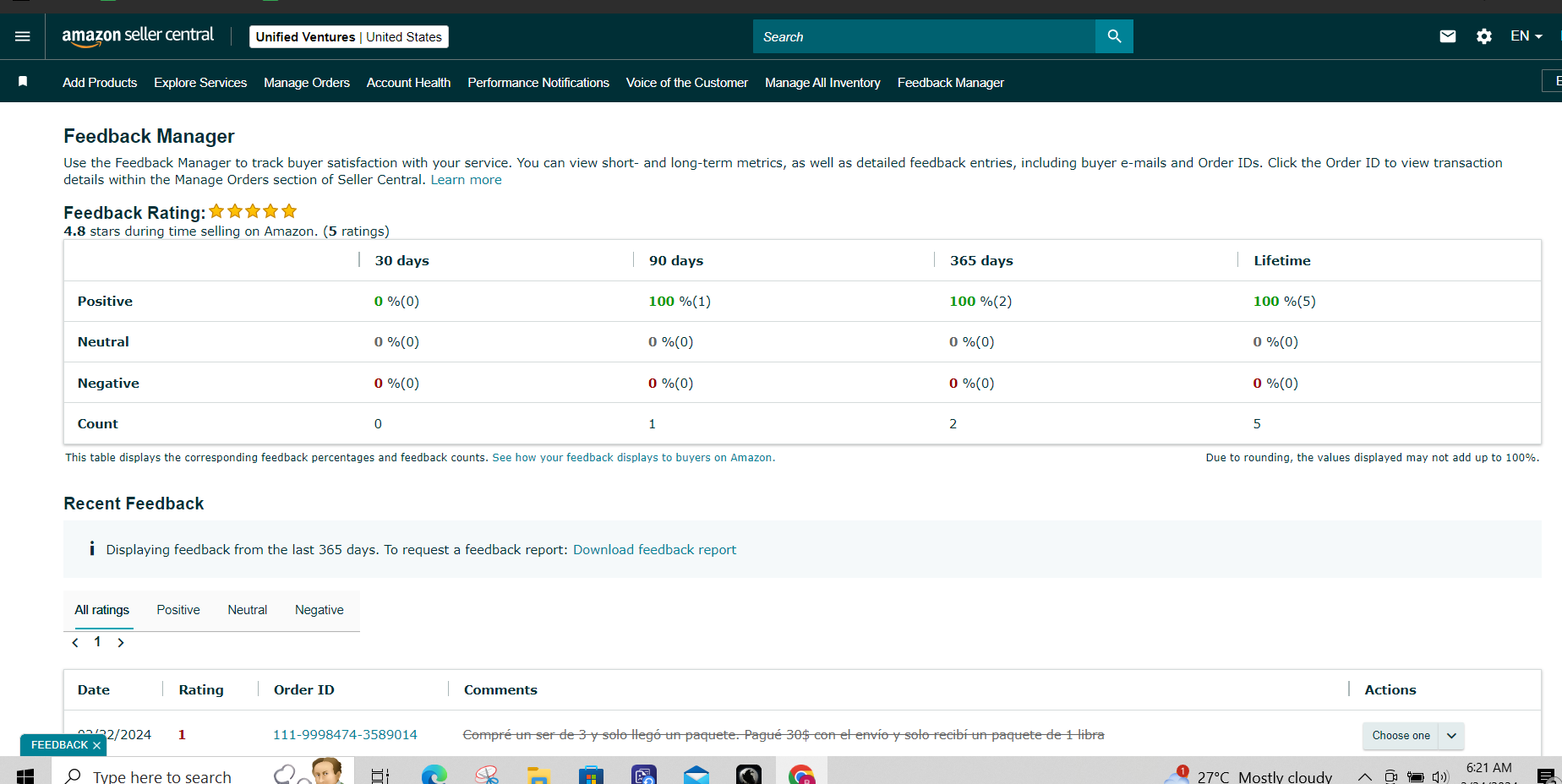Switch to the Negative feedback tab
This screenshot has width=1562, height=784.
(319, 610)
